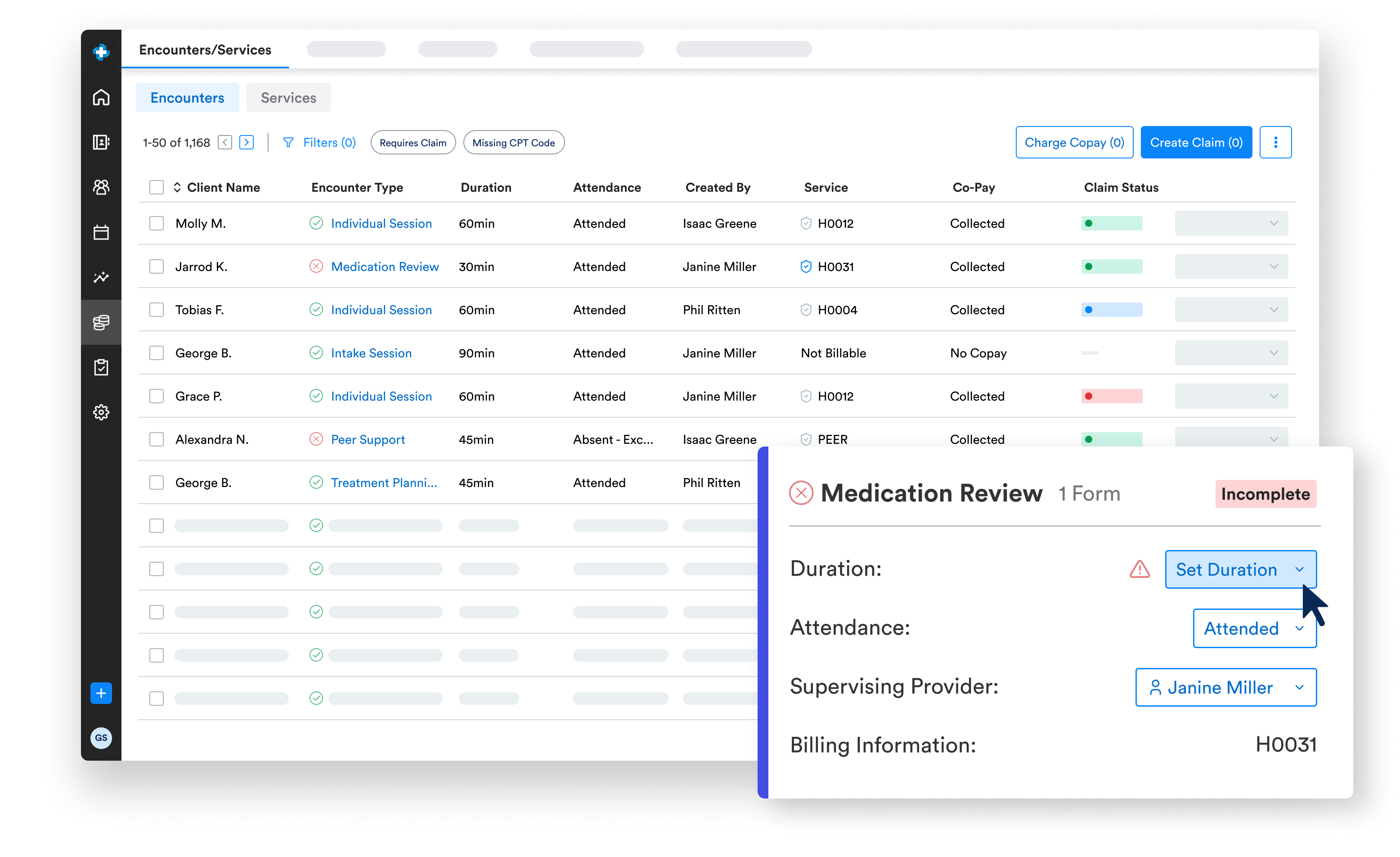Check the box for Molly M. row
This screenshot has height=857, width=1400.
click(156, 223)
